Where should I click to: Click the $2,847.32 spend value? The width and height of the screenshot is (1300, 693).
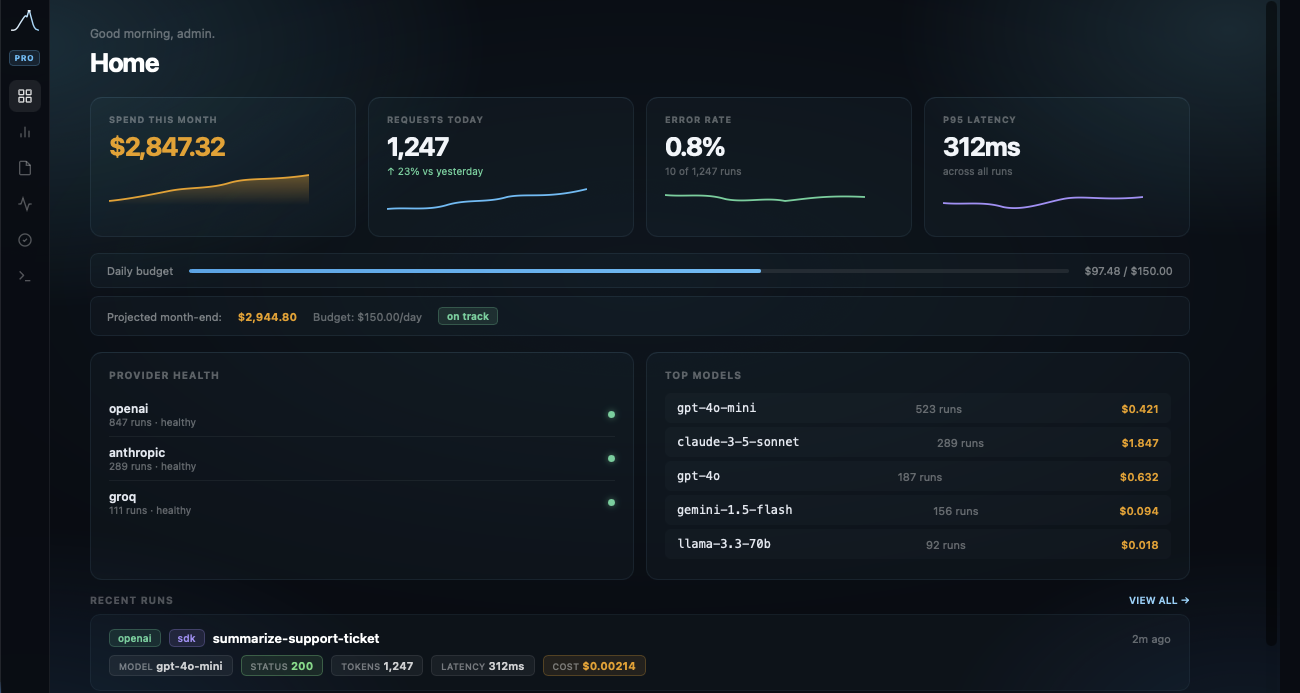tap(167, 147)
